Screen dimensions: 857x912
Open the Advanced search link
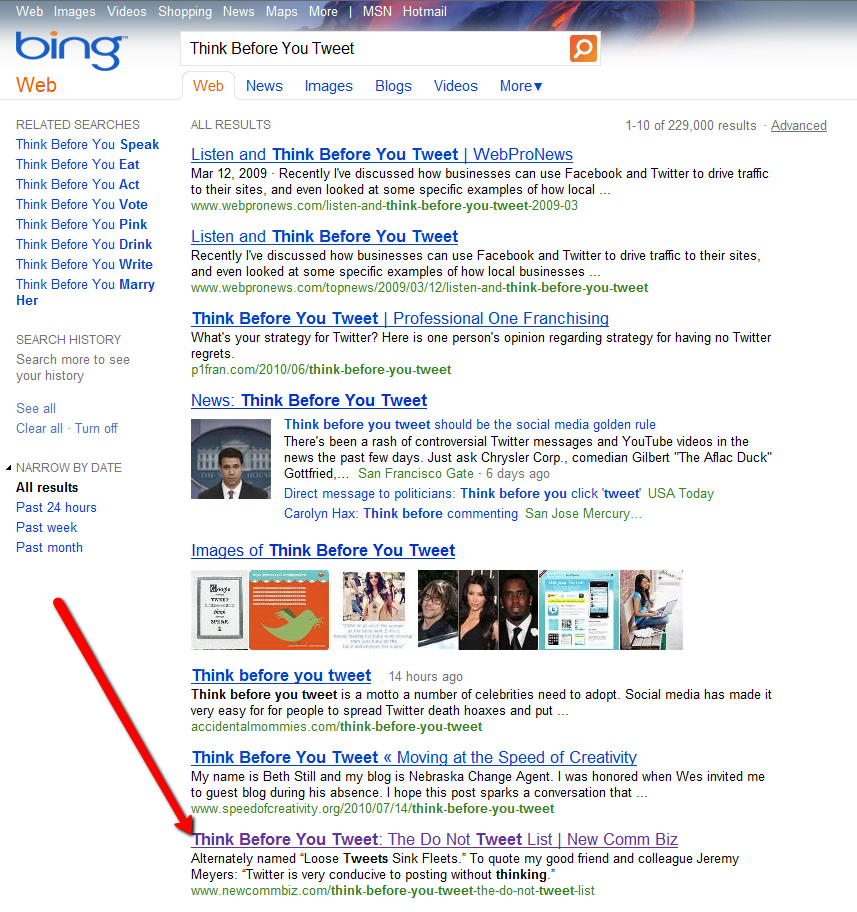[x=799, y=125]
